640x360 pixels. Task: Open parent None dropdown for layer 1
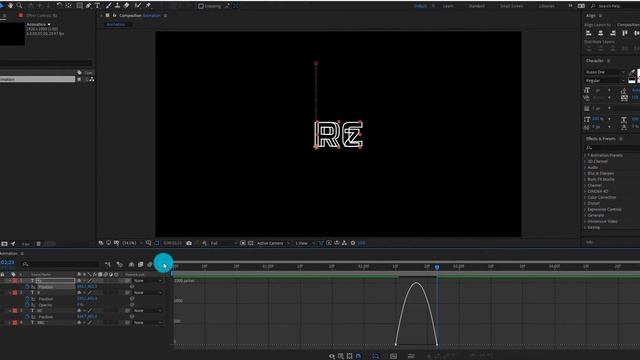point(148,281)
